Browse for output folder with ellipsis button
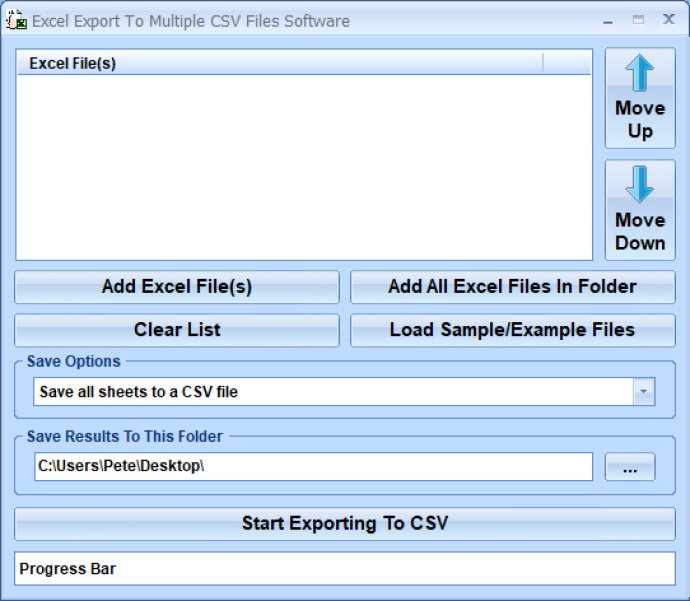The image size is (690, 601). pyautogui.click(x=630, y=466)
